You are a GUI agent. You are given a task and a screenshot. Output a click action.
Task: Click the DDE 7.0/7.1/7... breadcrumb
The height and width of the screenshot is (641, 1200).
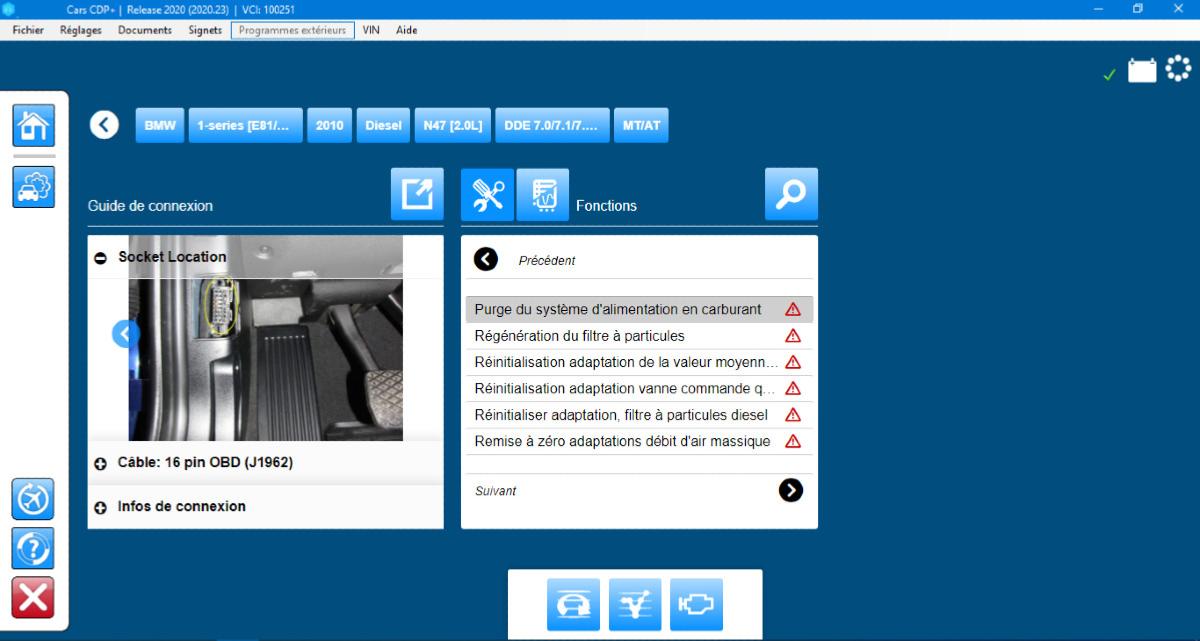[x=552, y=125]
